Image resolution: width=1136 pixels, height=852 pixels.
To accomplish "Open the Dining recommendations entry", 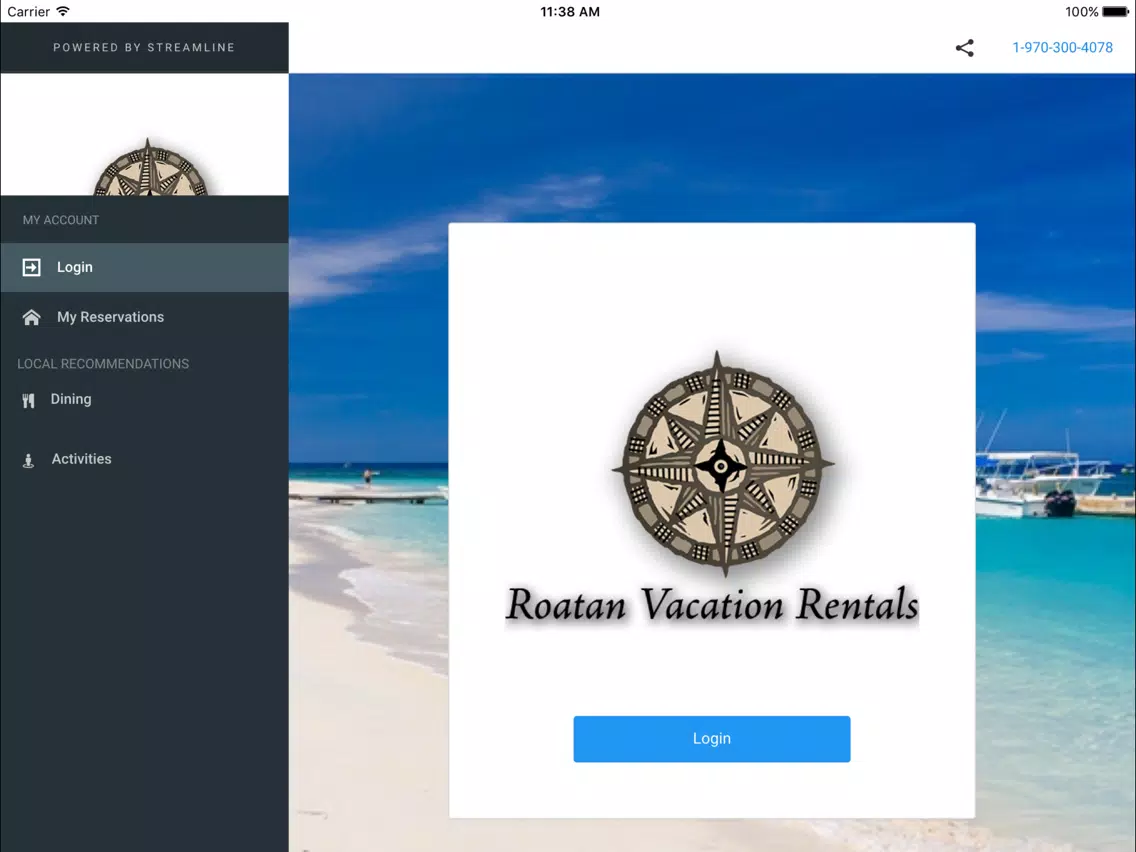I will click(x=71, y=399).
